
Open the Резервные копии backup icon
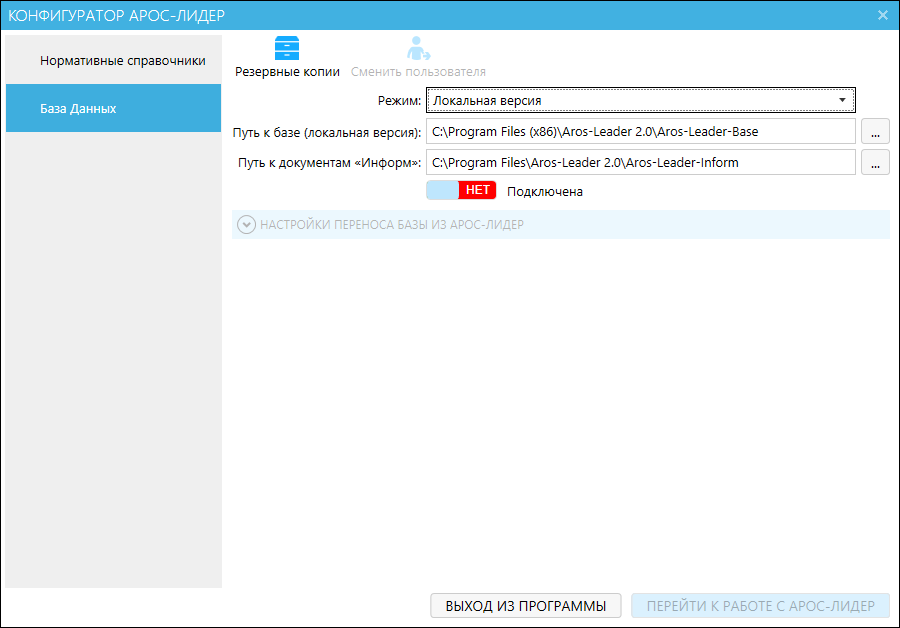(286, 48)
